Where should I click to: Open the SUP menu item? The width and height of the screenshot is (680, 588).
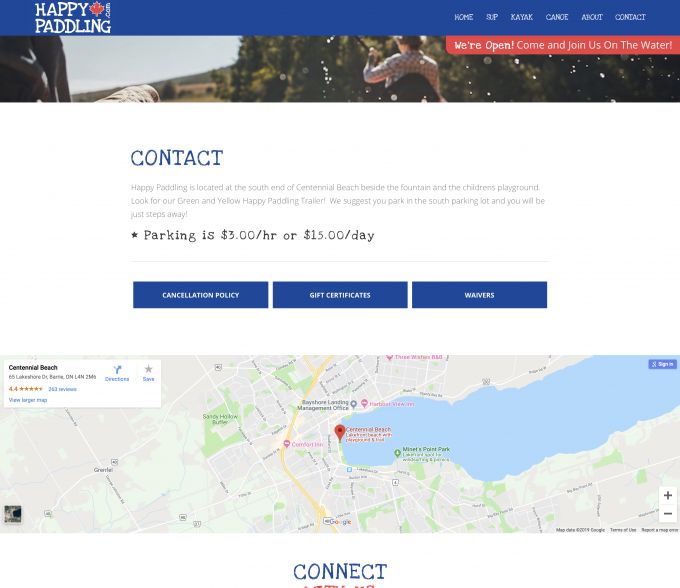point(492,17)
